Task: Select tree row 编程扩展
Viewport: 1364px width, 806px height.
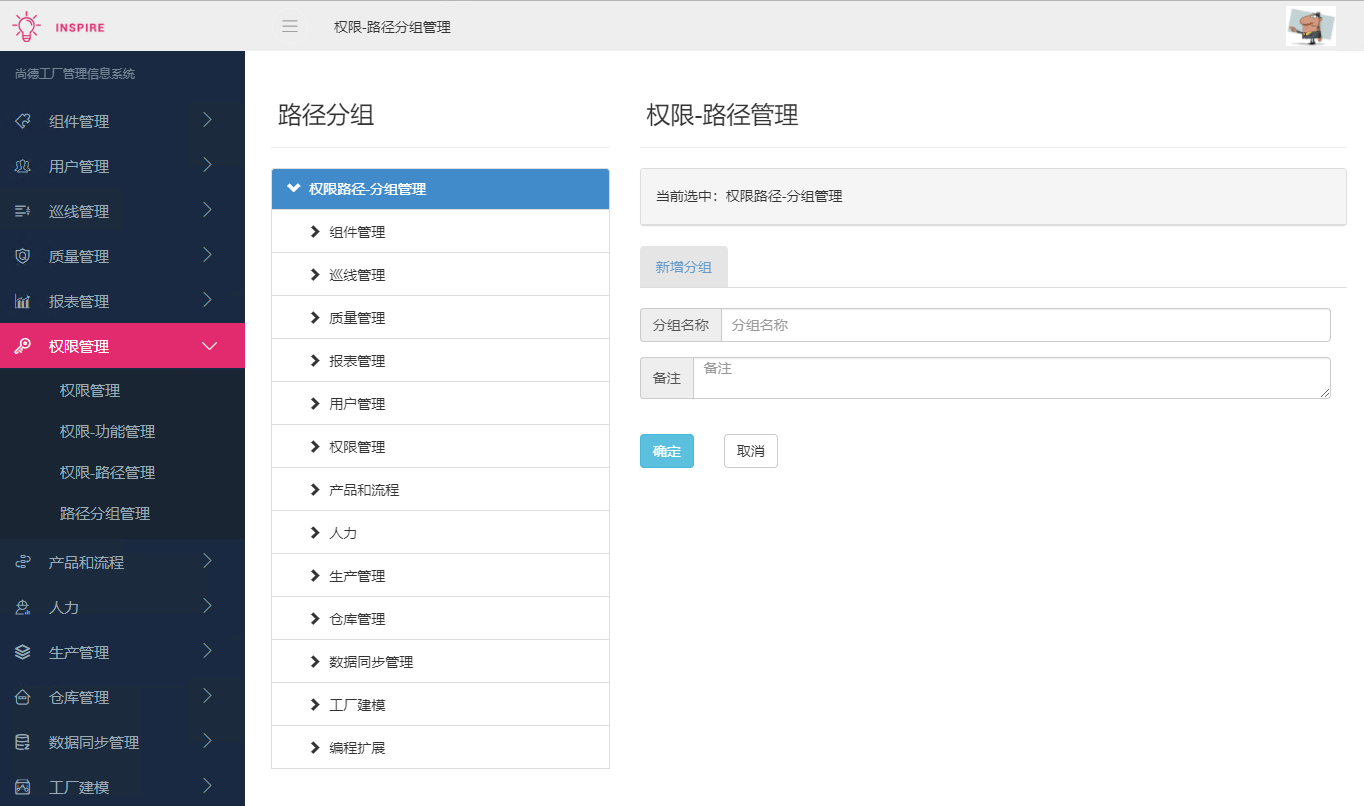Action: [440, 748]
